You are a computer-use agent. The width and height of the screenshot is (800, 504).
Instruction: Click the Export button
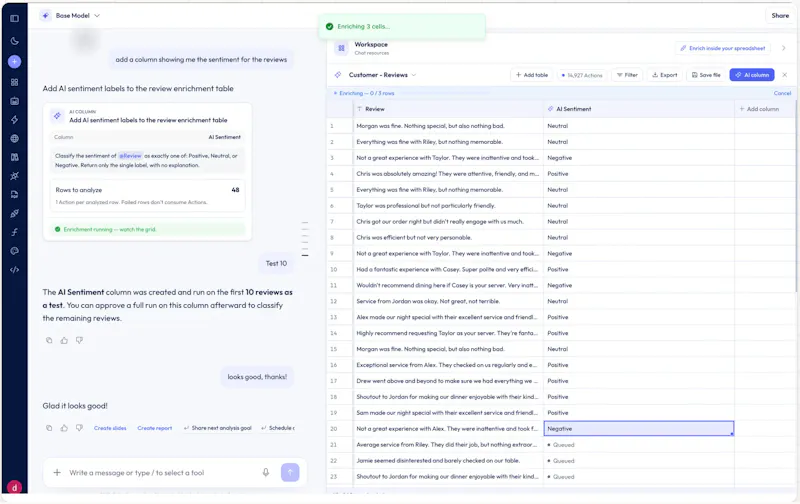pos(665,75)
